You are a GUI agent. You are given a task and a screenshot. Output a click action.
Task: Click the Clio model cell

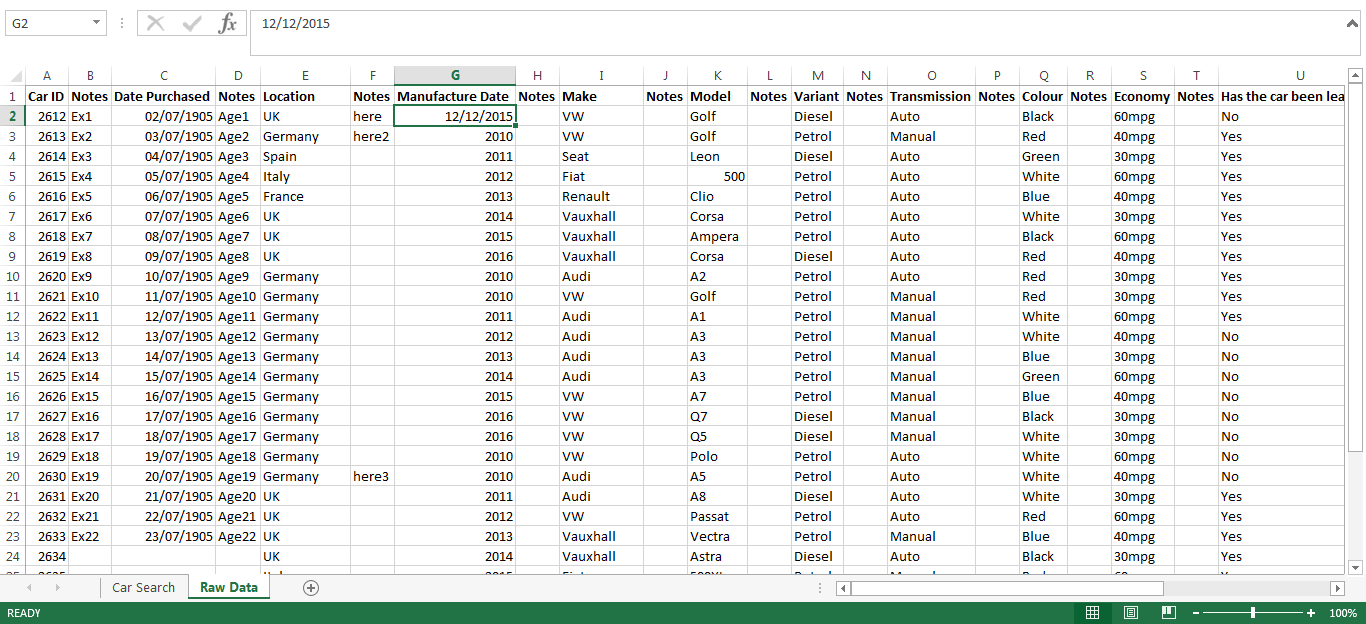click(x=717, y=196)
